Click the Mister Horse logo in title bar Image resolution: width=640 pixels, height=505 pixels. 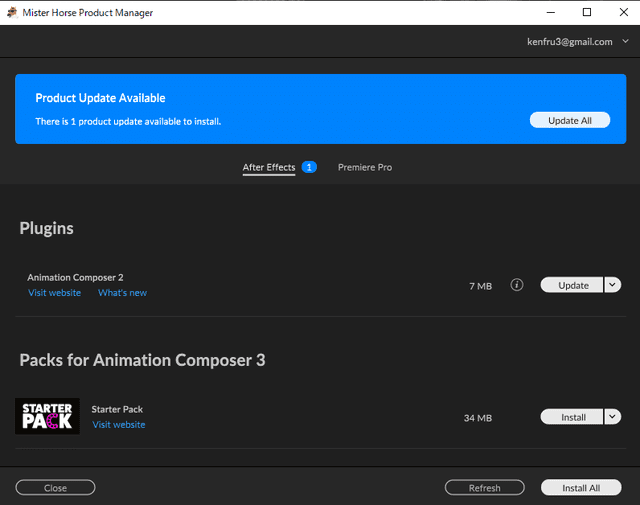pos(12,13)
